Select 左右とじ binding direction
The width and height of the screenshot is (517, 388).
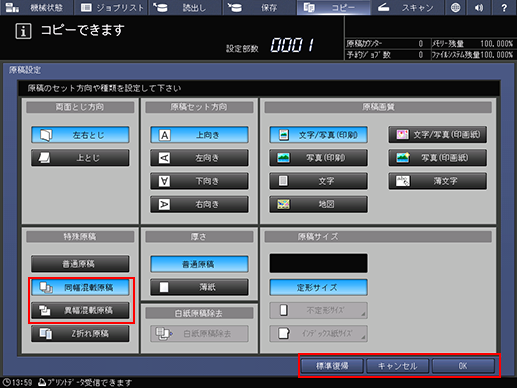pos(80,135)
